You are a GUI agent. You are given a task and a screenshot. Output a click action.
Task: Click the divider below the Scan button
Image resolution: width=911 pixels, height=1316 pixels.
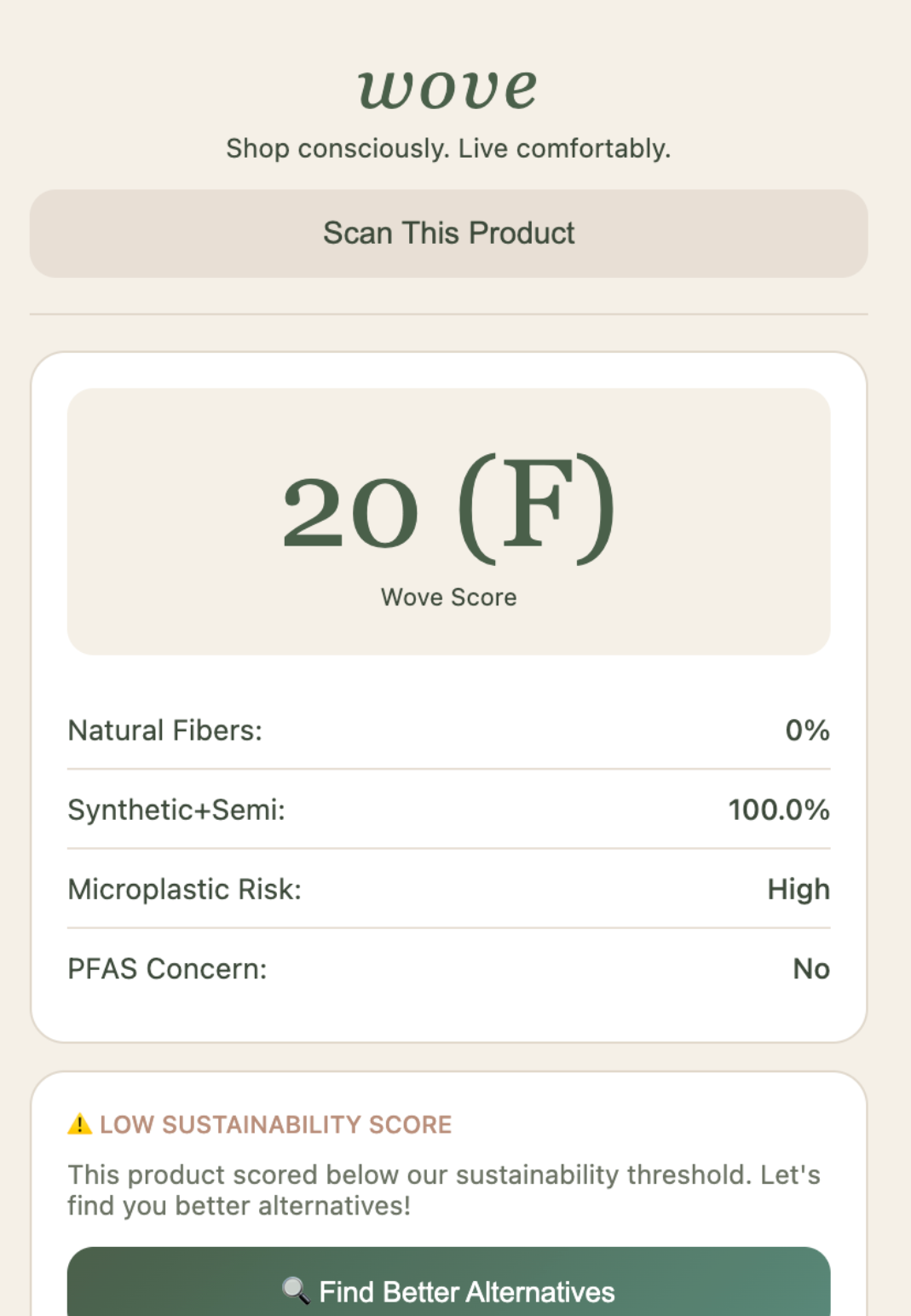click(448, 314)
